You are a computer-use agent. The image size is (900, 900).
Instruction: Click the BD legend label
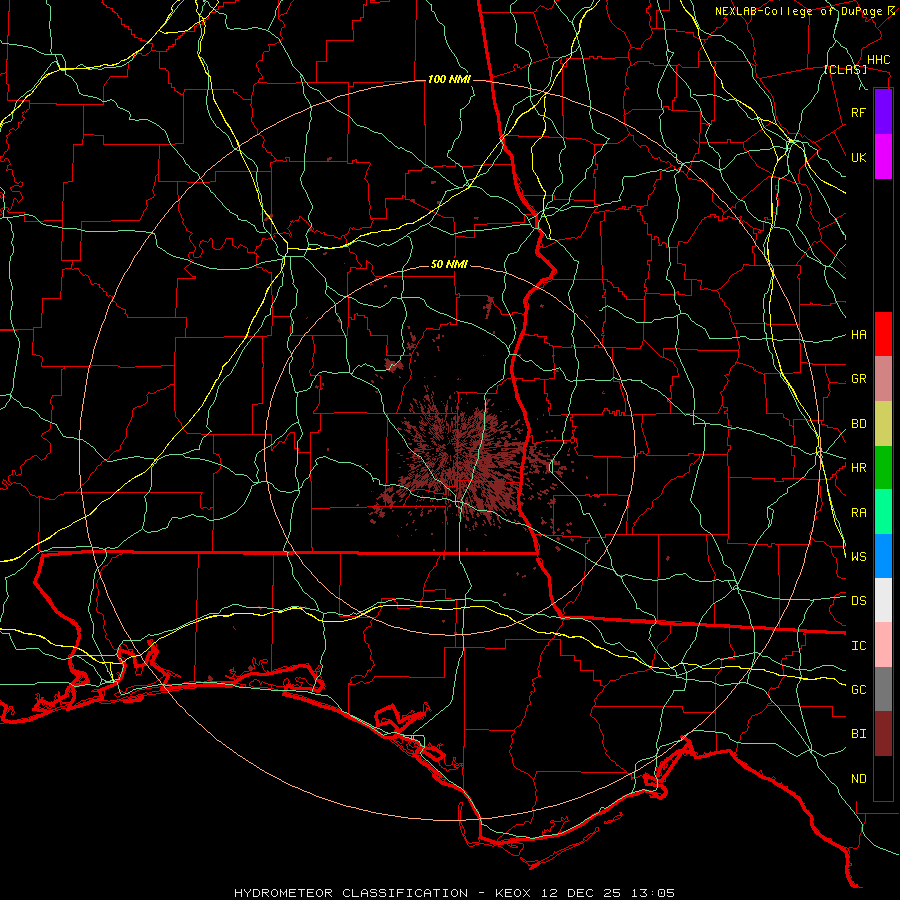click(x=858, y=424)
